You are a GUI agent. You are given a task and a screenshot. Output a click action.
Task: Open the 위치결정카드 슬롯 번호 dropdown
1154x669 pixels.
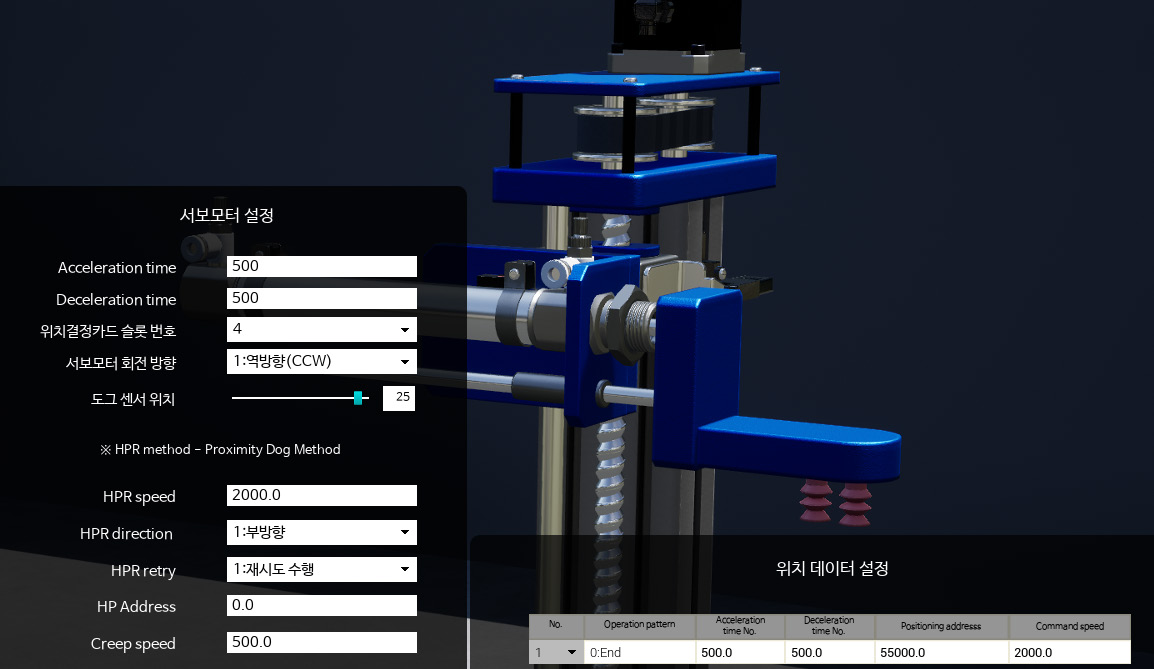coord(321,329)
